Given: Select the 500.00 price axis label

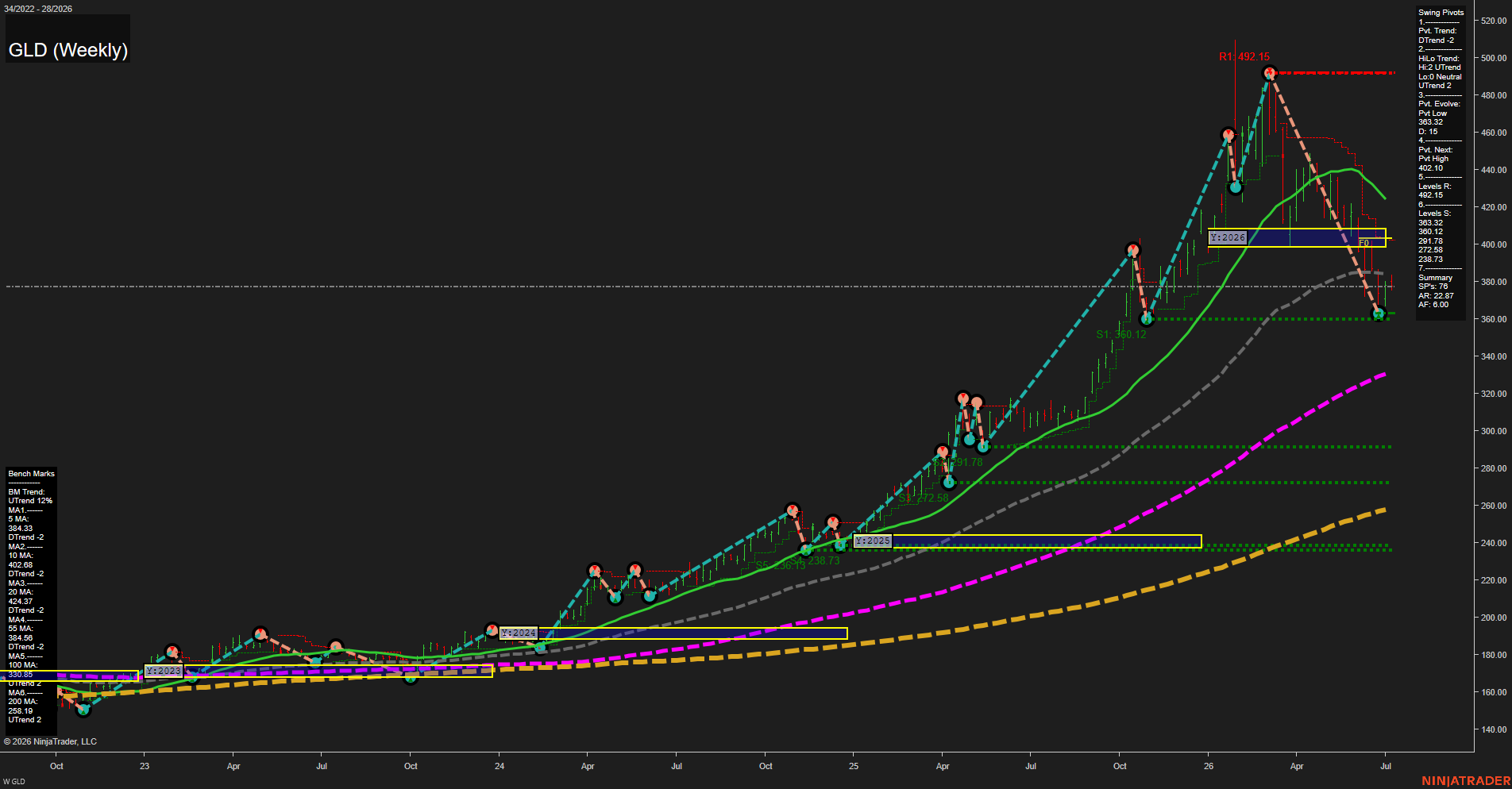Looking at the screenshot, I should (x=1494, y=58).
